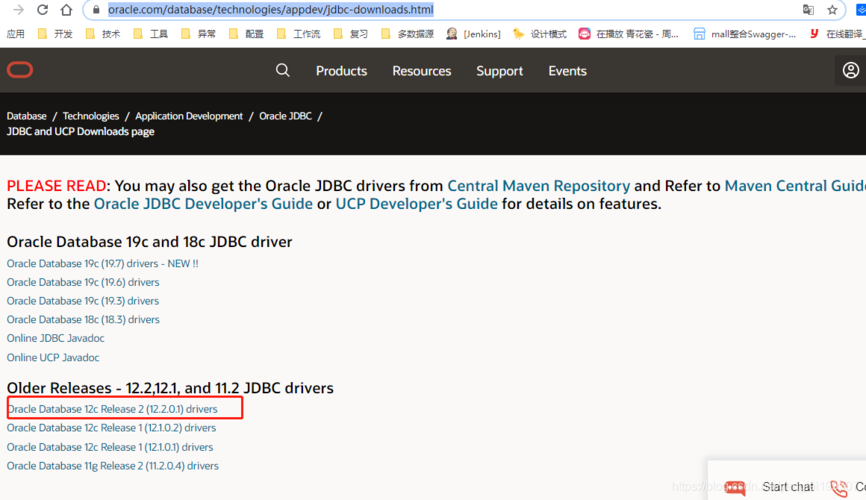Open the Events menu
866x500 pixels.
click(x=567, y=71)
